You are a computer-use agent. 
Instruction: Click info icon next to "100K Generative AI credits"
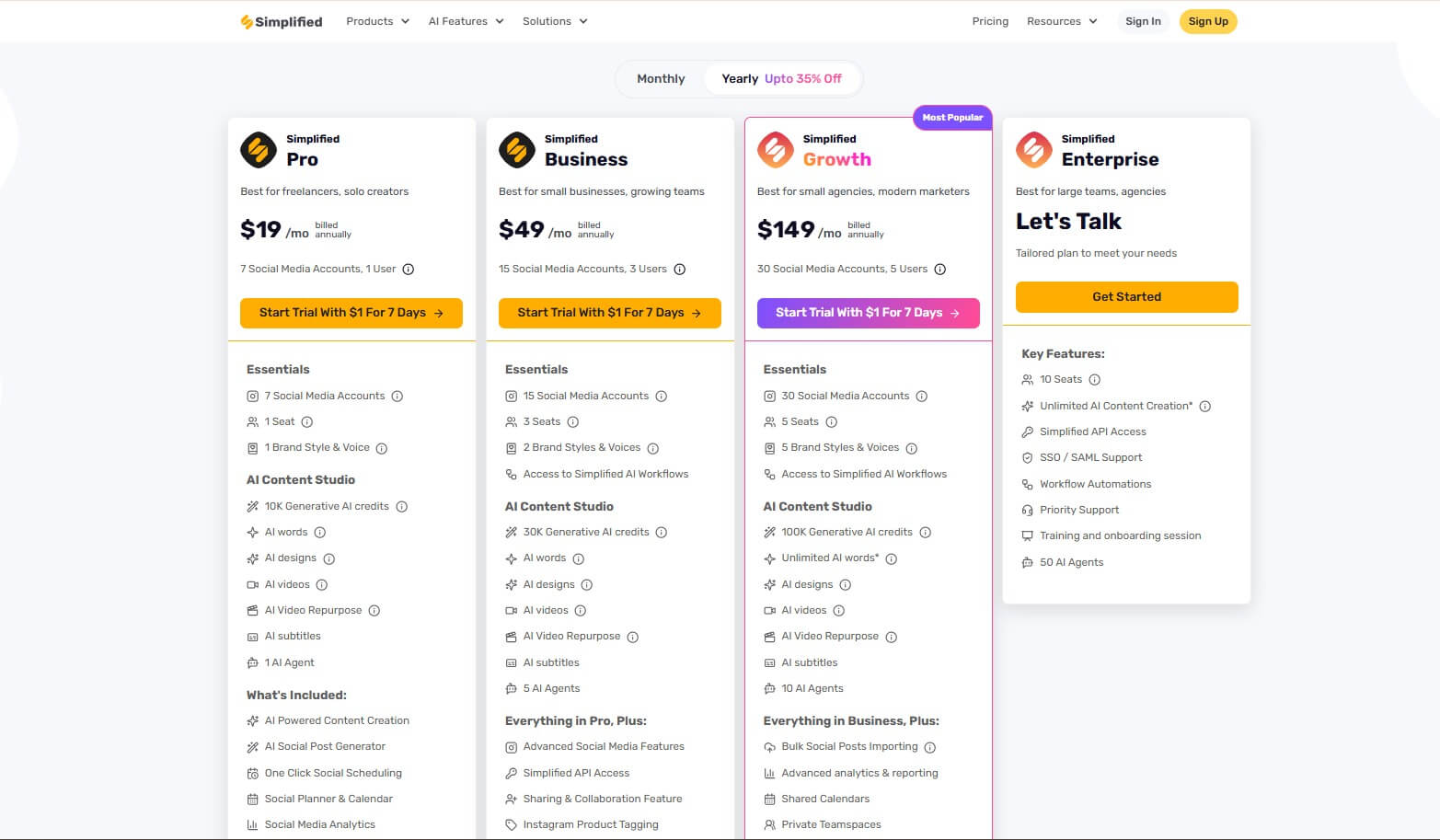coord(926,533)
